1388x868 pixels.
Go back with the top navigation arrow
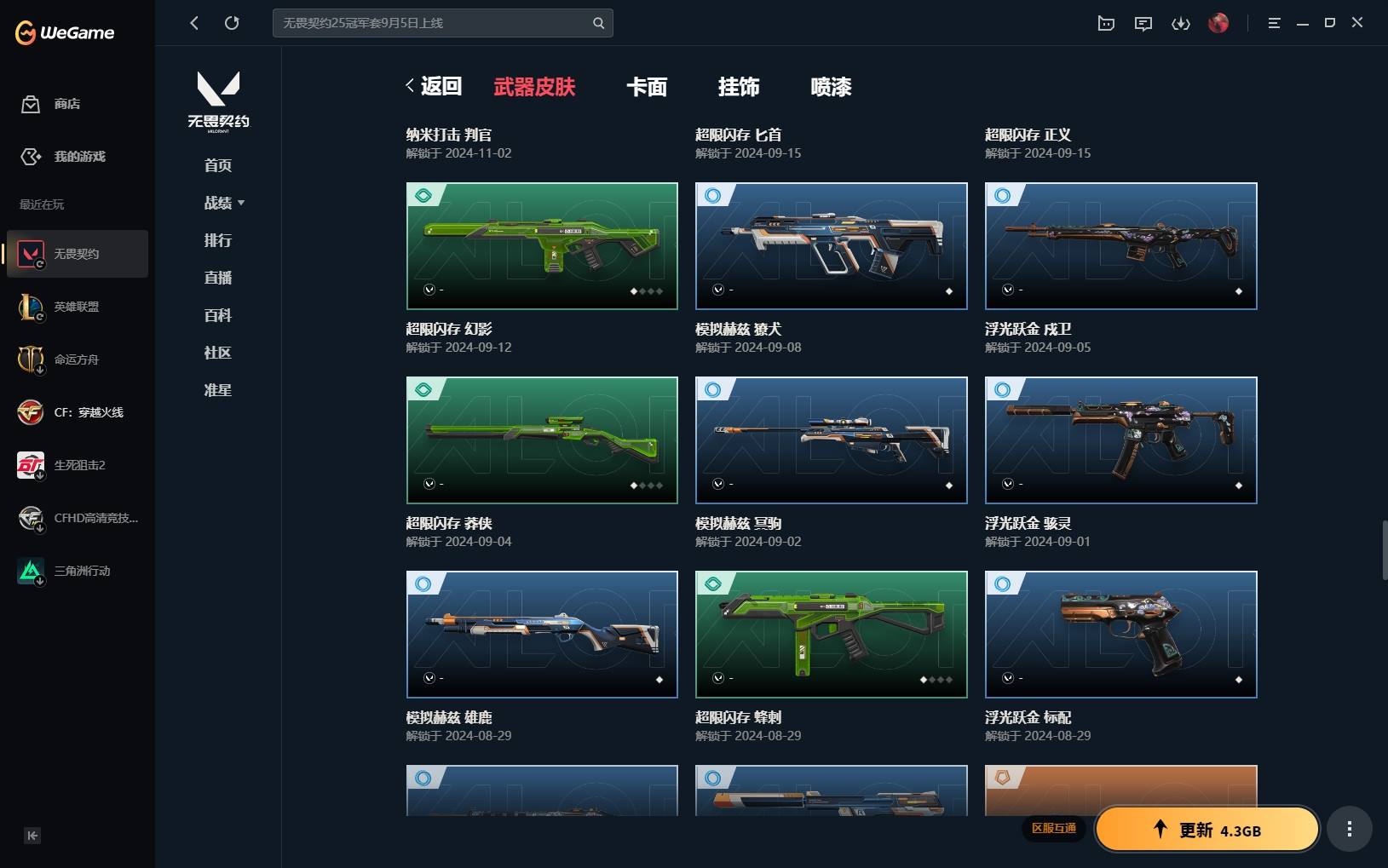click(x=194, y=23)
